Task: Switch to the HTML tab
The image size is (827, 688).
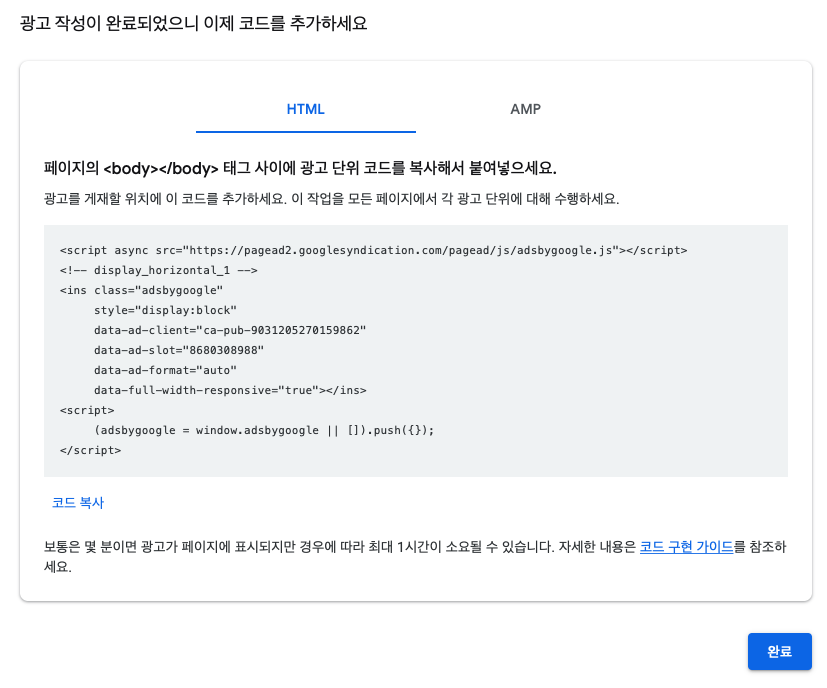Action: [305, 109]
